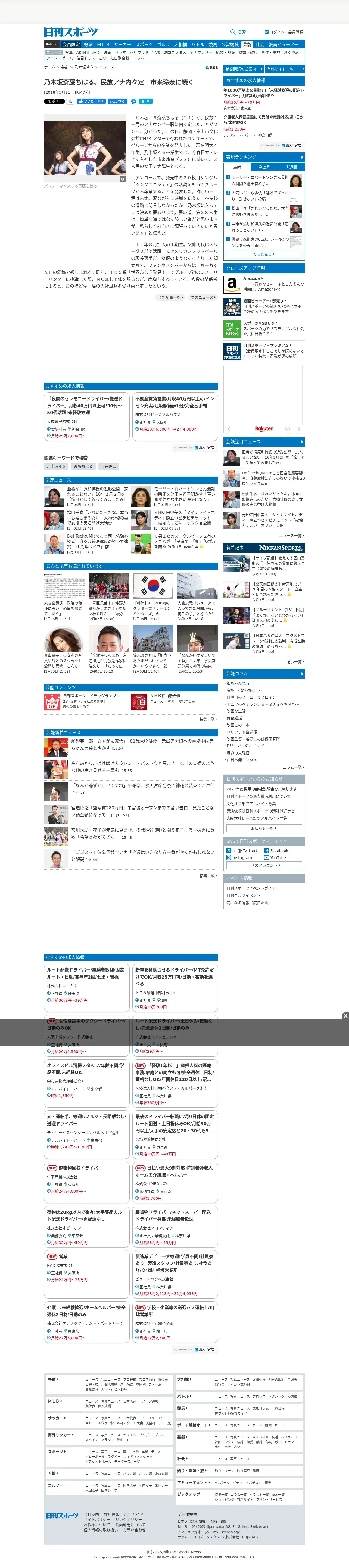Click the YouTube icon in SNS box
This screenshot has width=349, height=1568.
(266, 858)
